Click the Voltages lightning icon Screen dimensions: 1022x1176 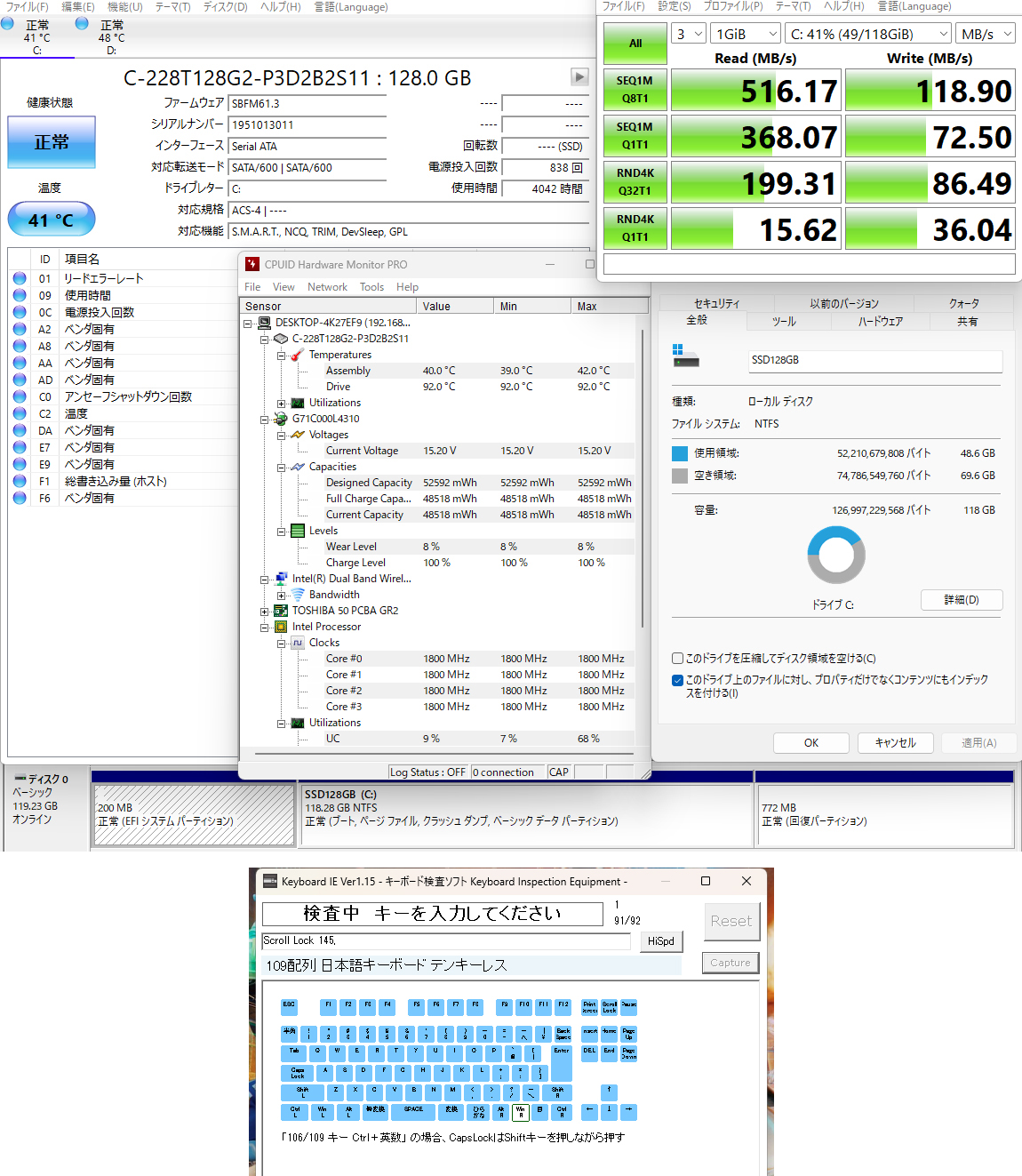297,435
